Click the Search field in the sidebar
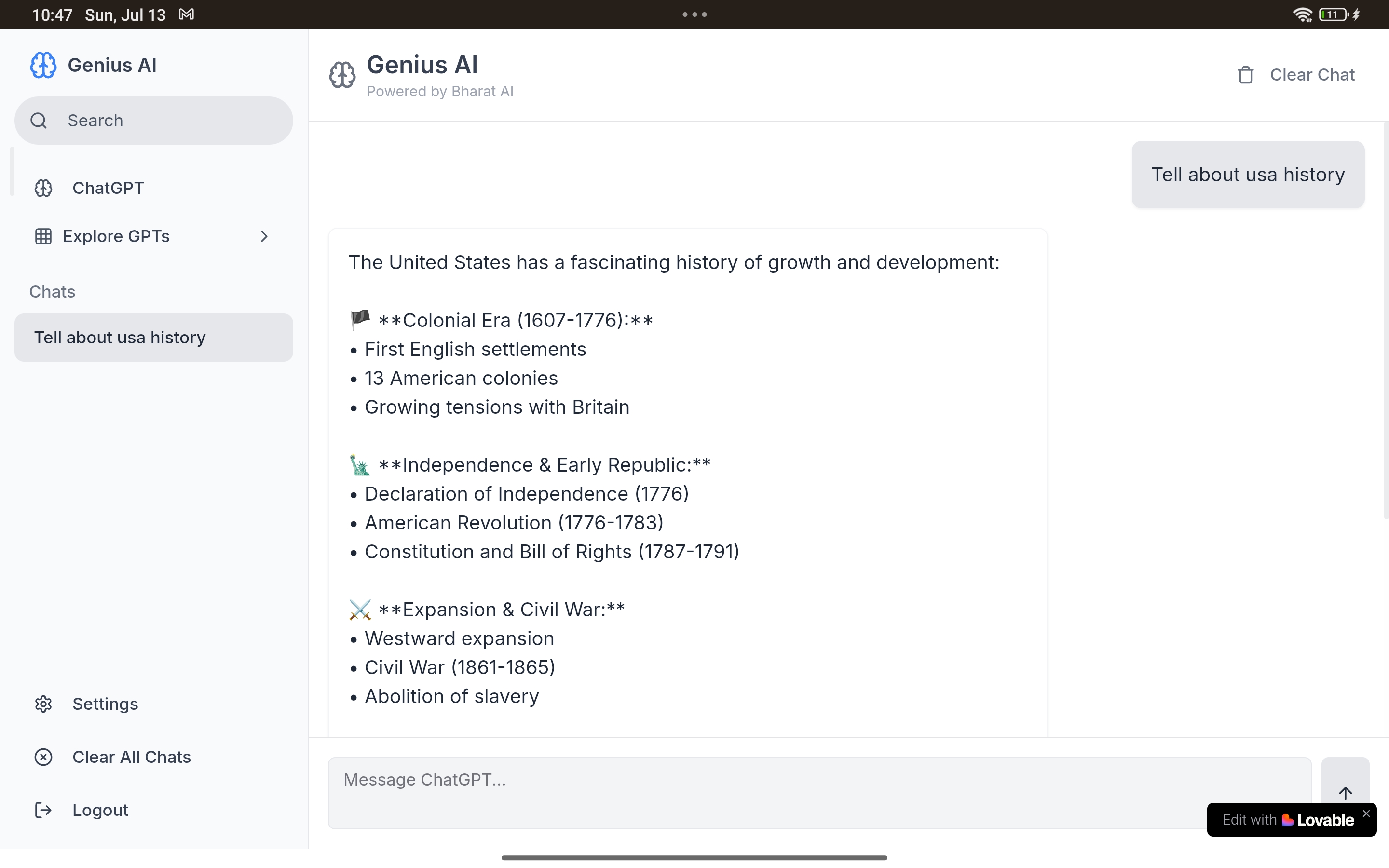 [166, 121]
